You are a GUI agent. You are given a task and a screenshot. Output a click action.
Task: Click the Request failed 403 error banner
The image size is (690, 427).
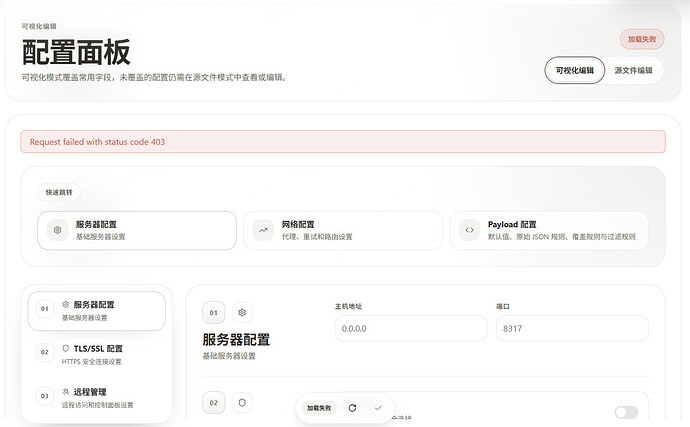coord(343,142)
